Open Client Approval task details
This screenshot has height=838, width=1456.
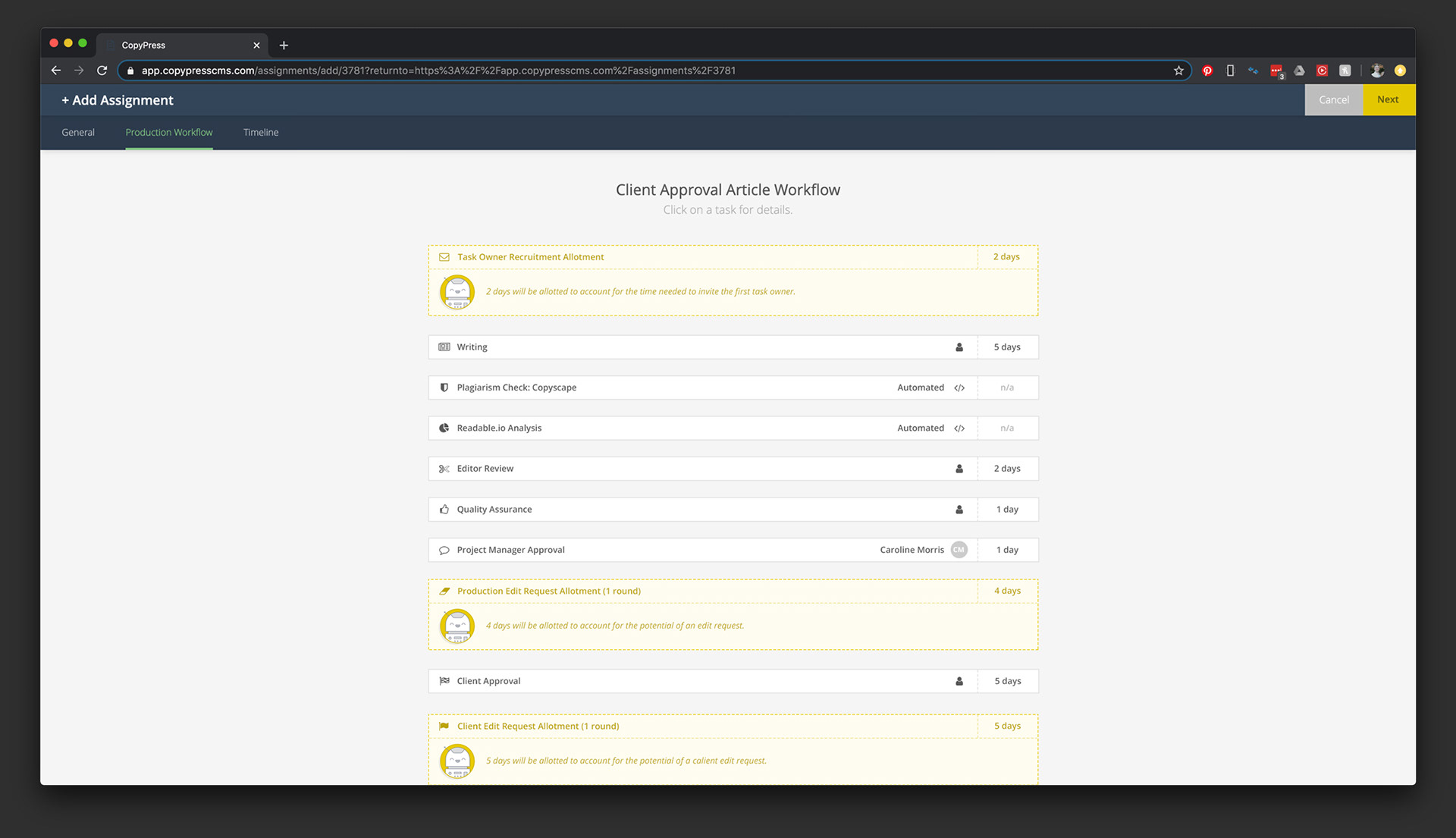click(x=733, y=681)
